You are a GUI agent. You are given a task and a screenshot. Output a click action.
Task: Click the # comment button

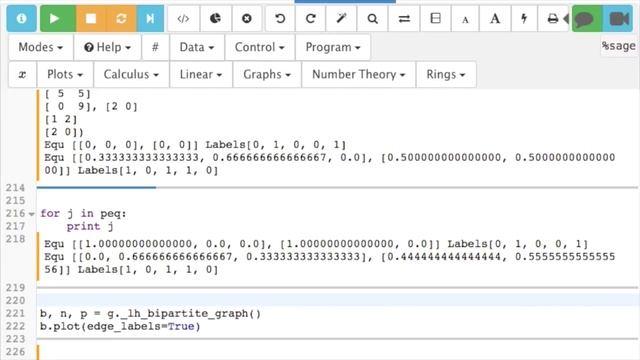coord(155,47)
